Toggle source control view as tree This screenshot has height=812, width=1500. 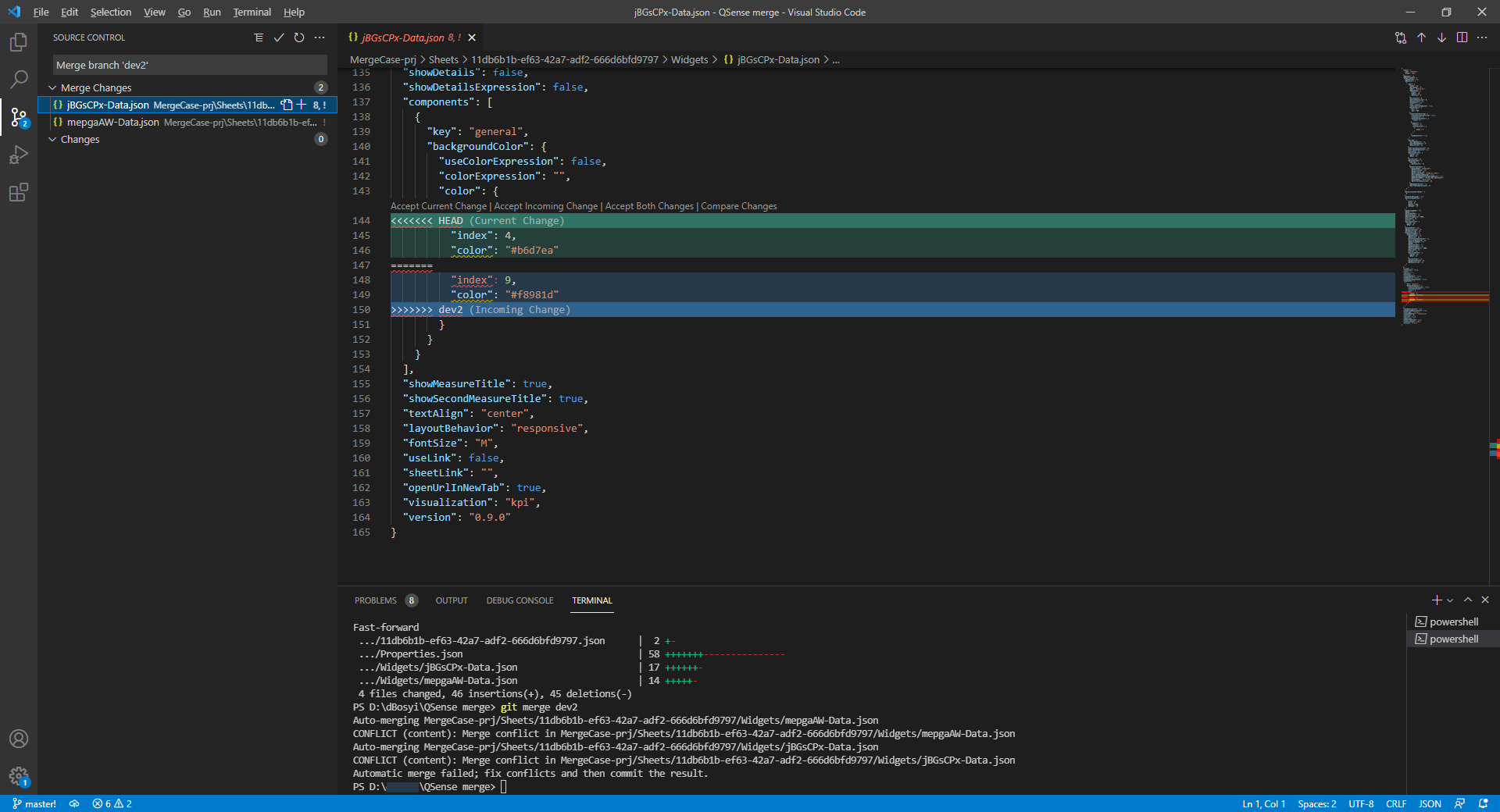click(x=259, y=37)
